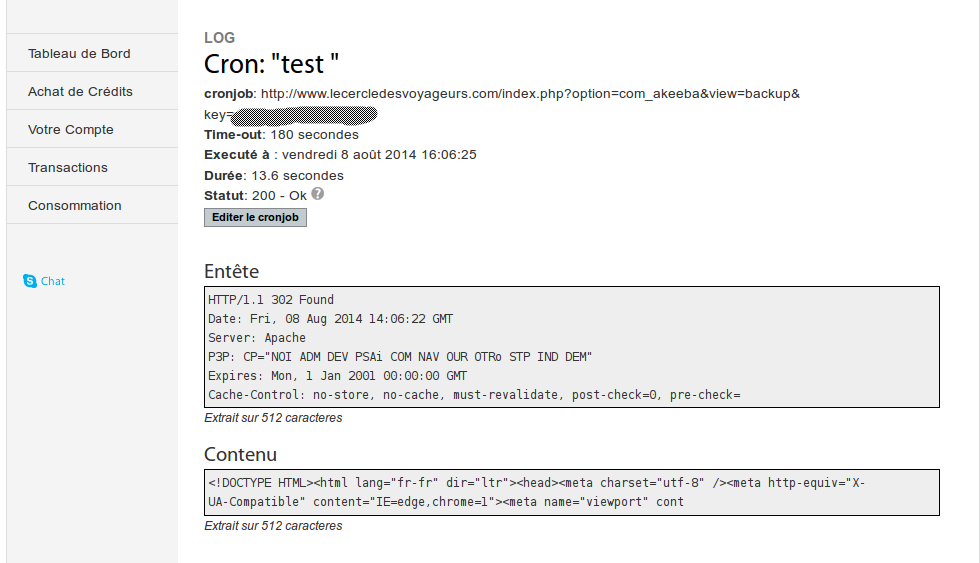
Task: Click the Executé à date line
Action: 340,155
